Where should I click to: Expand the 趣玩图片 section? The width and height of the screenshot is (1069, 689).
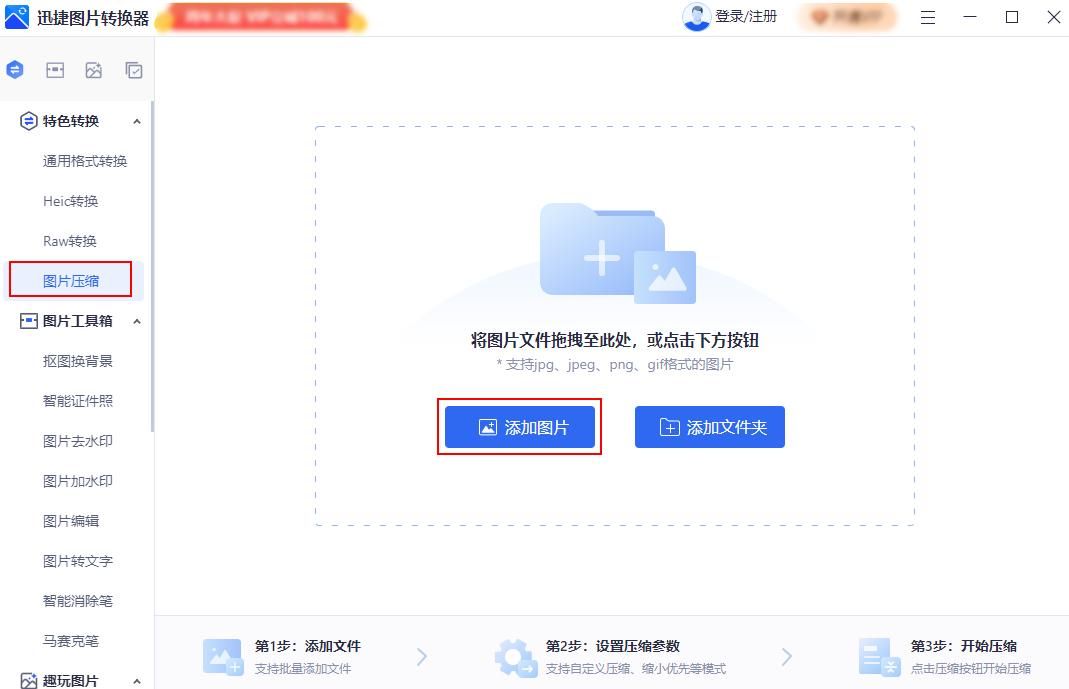(137, 680)
